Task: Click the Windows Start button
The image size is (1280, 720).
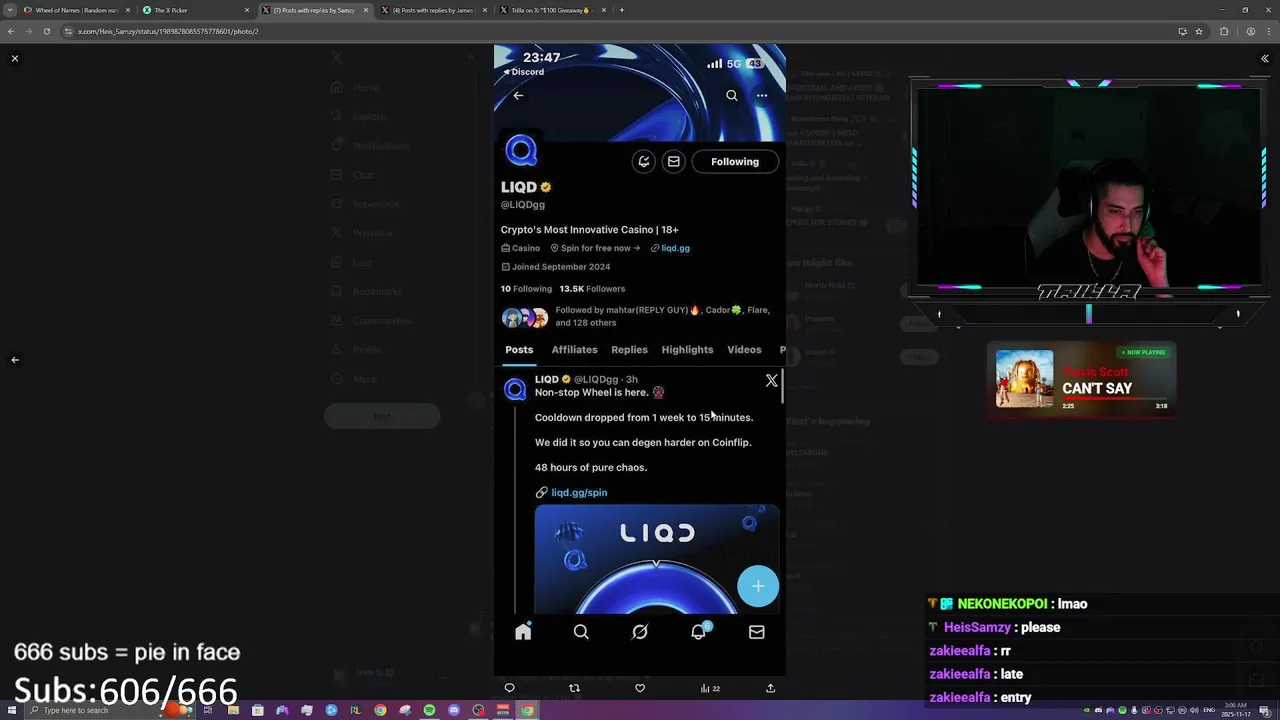Action: click(x=11, y=711)
